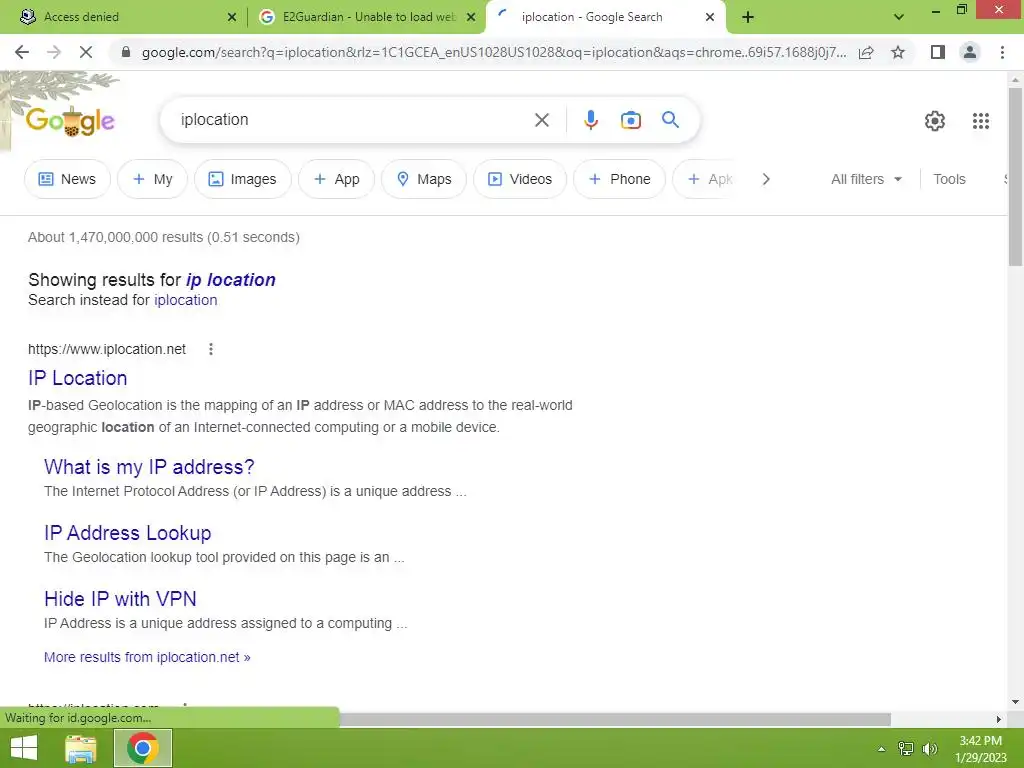Filter results by Videos
Viewport: 1024px width, 768px height.
click(520, 179)
